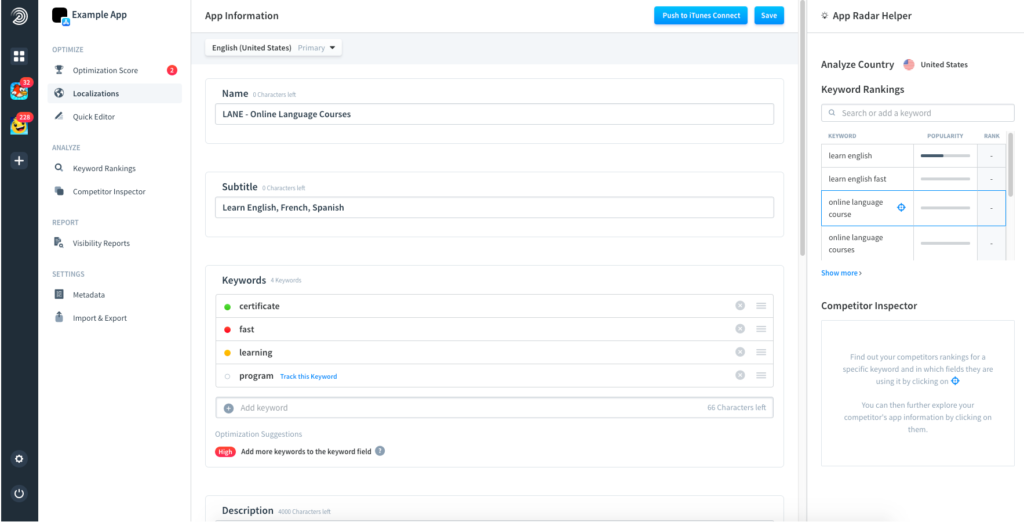Click the United States flag icon

(908, 65)
